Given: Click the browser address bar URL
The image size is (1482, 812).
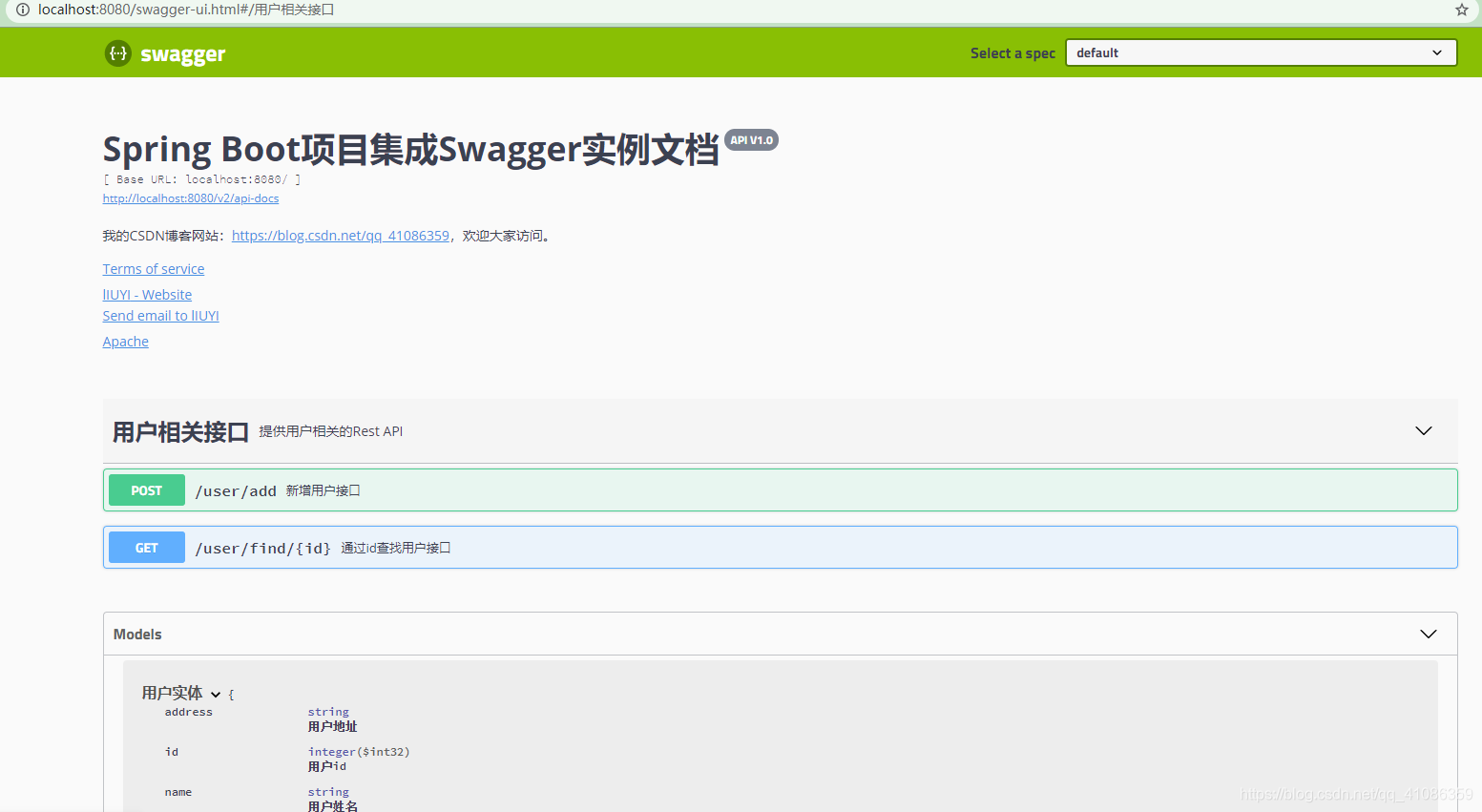Looking at the screenshot, I should [x=186, y=10].
